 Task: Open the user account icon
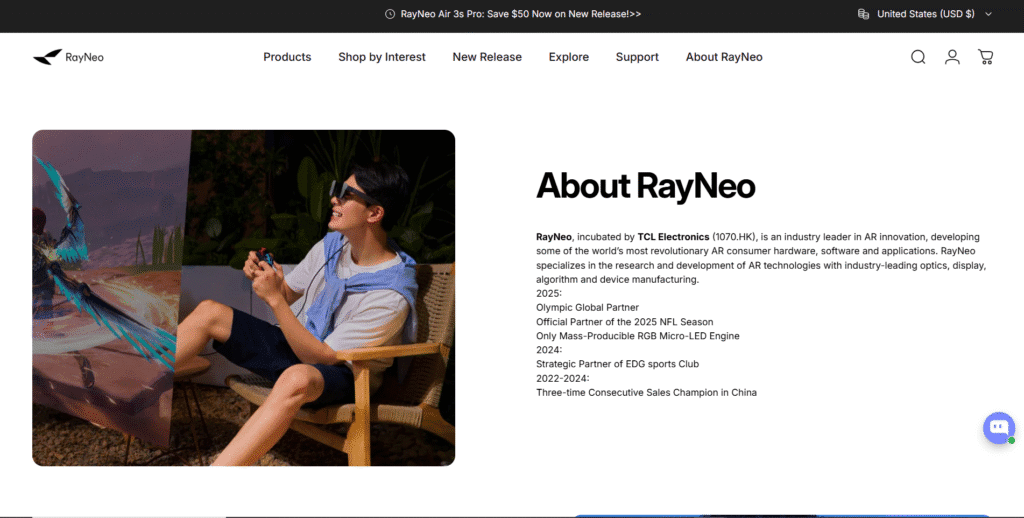(952, 57)
